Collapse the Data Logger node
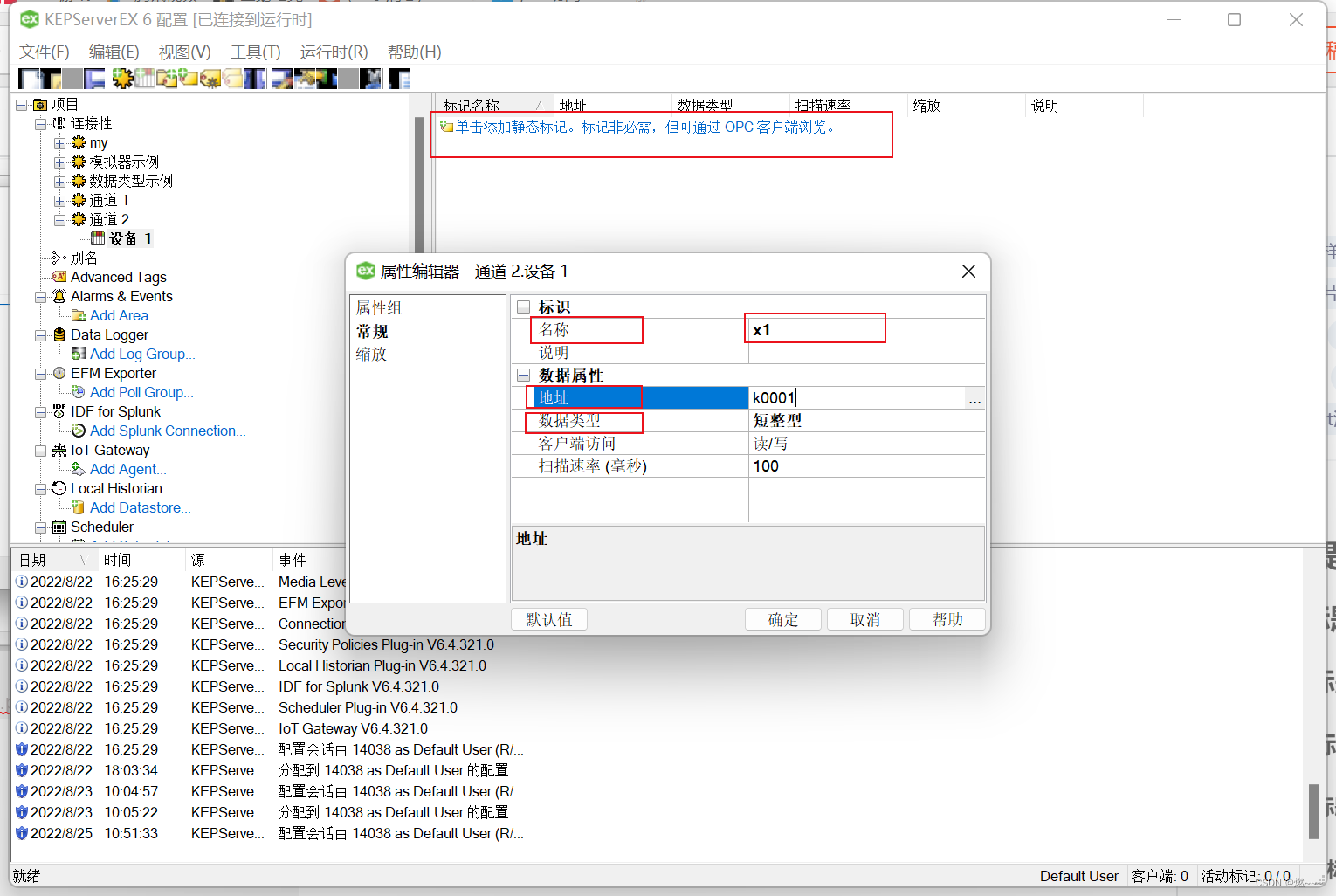 click(40, 334)
